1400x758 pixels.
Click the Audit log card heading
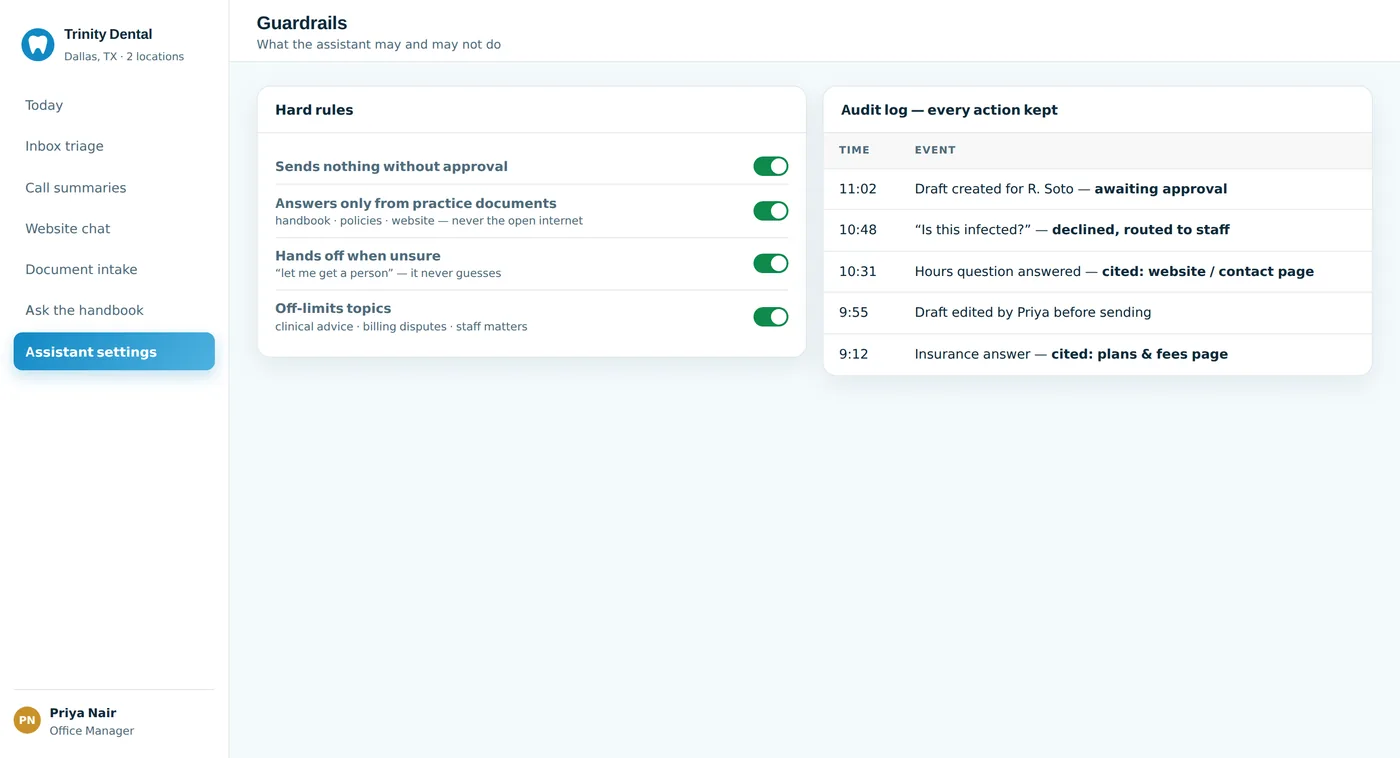(949, 110)
